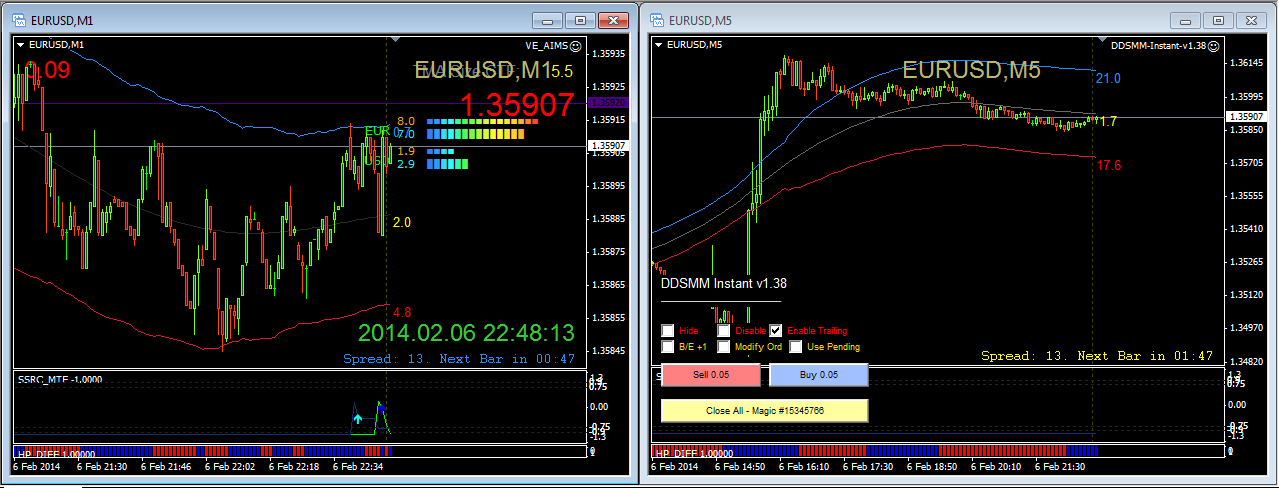Click the 2.9 strength meter color bar
Viewport: 1279px width, 488px height.
[447, 164]
